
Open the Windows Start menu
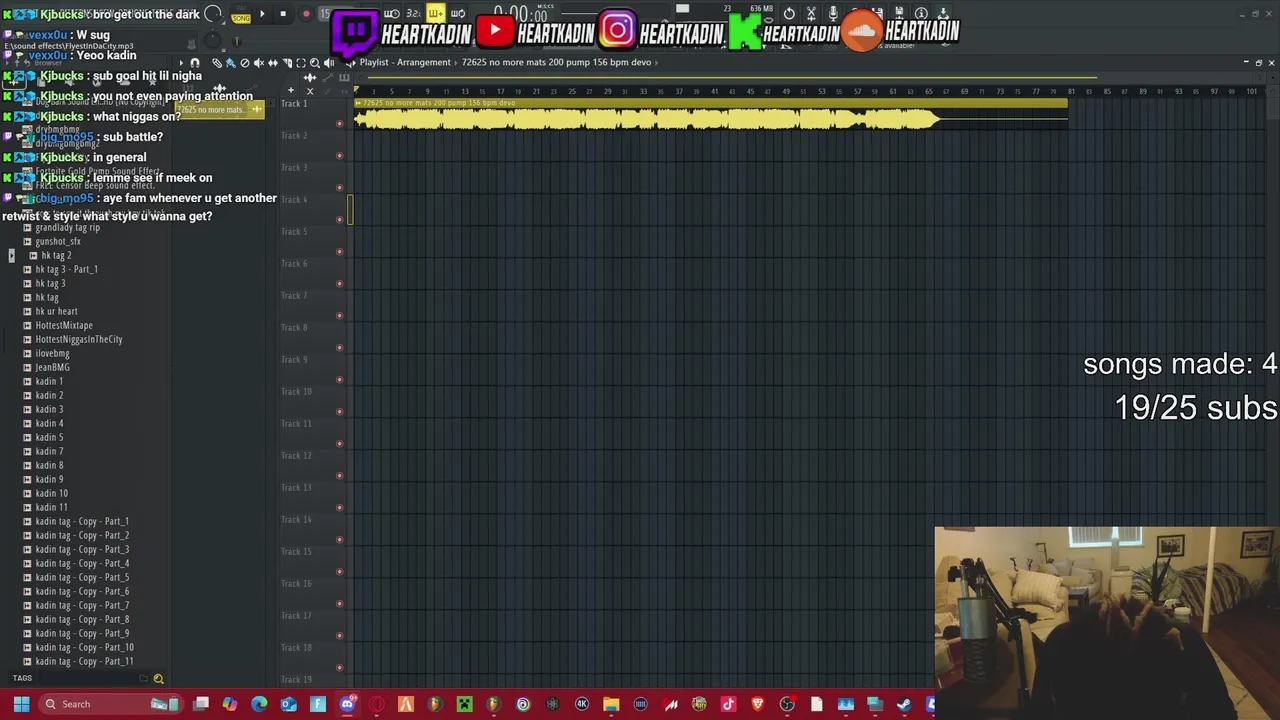click(x=21, y=704)
